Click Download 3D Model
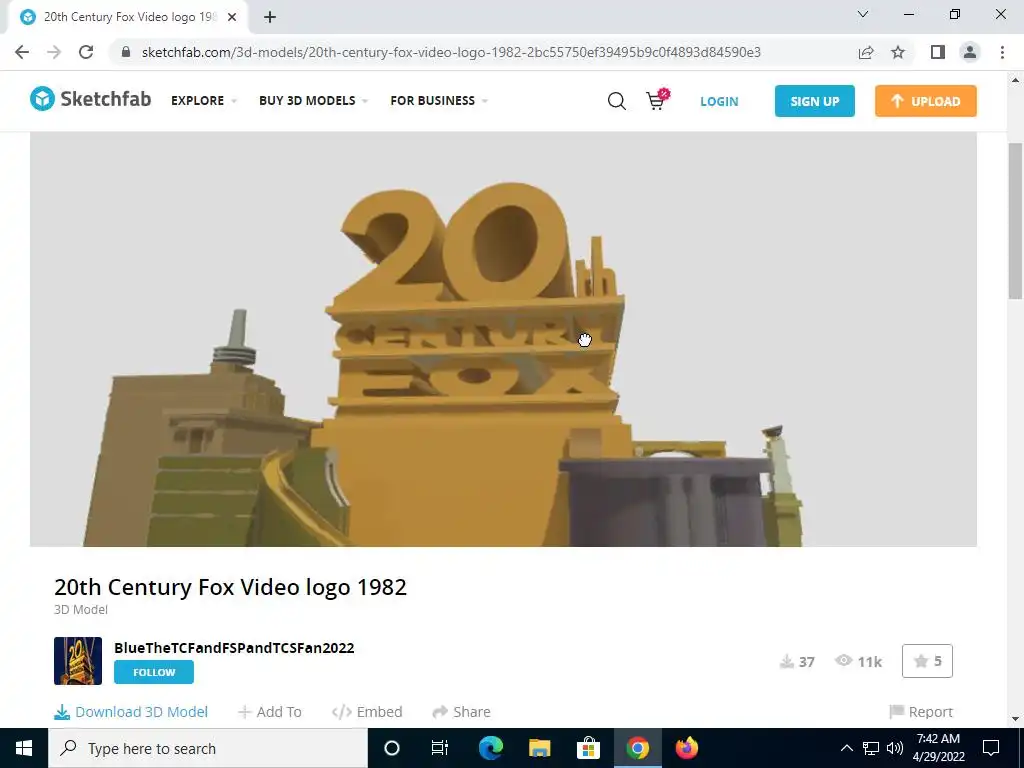 131,712
